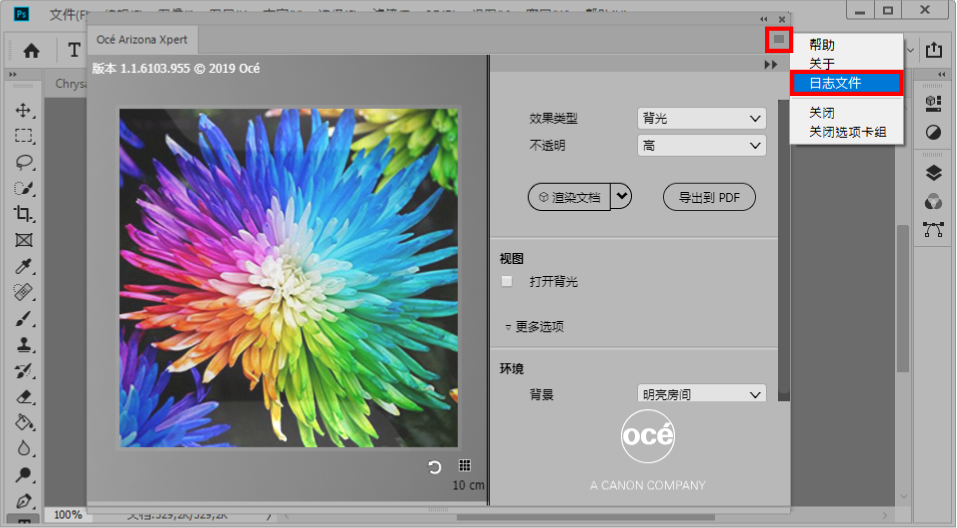Open the 背景 dropdown showing 明亮房间

point(702,394)
